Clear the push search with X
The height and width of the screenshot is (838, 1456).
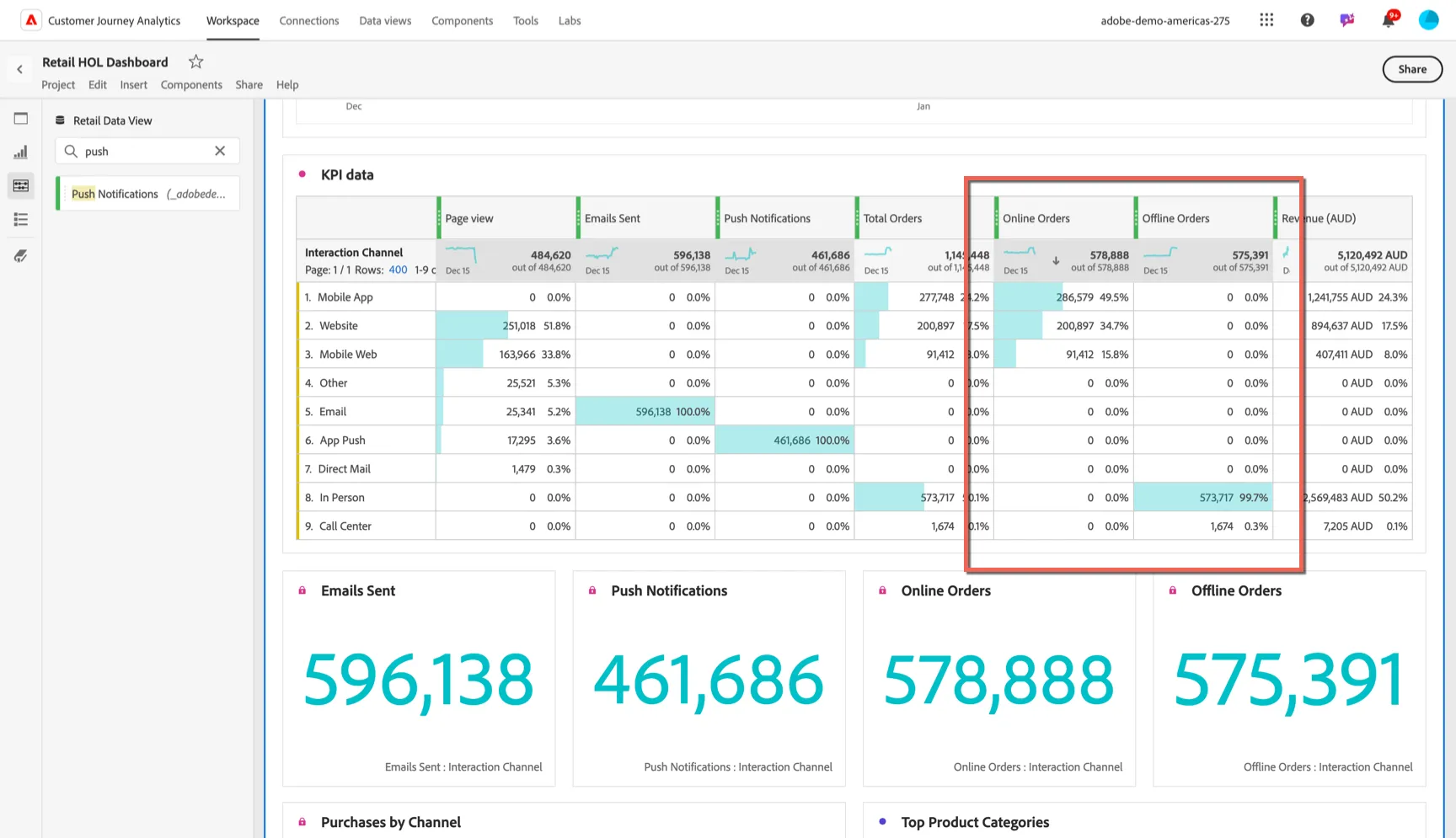click(220, 151)
